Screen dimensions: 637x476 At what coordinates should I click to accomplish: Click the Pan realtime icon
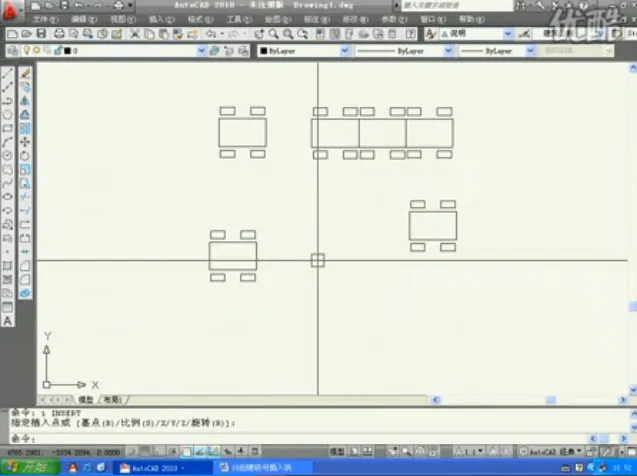coord(259,34)
